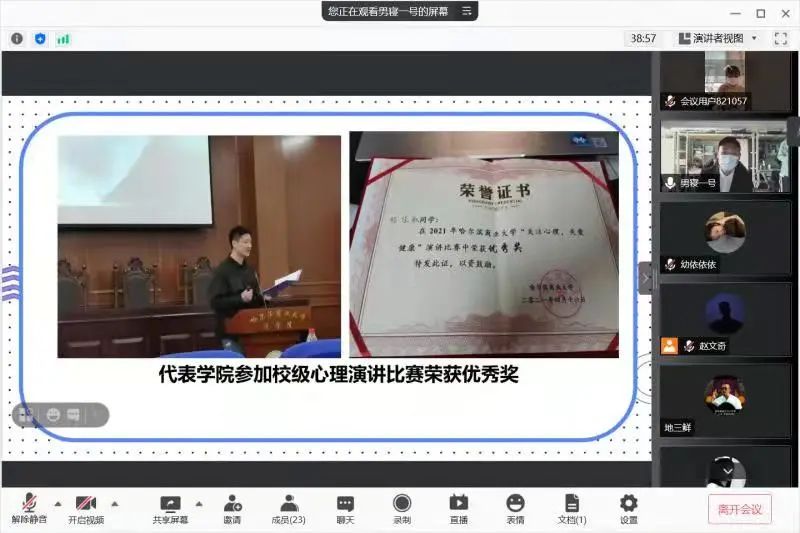Open the 聊天 chat window
This screenshot has height=533, width=800.
345,509
